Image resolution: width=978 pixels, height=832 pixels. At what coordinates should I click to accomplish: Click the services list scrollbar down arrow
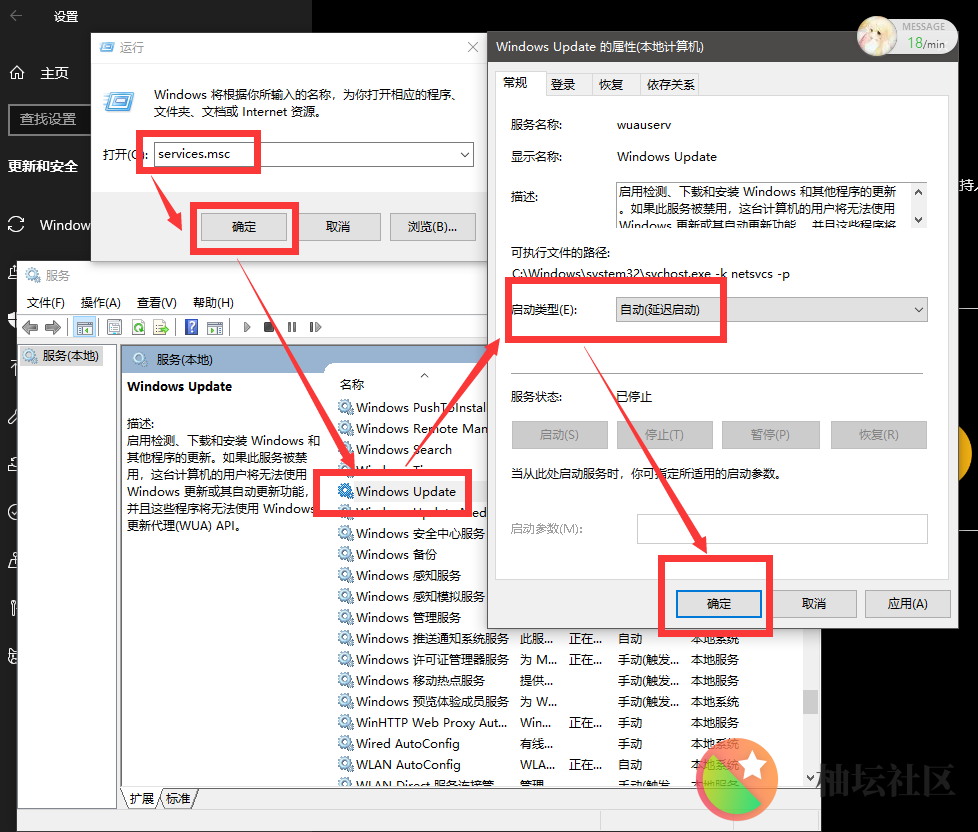click(x=810, y=777)
